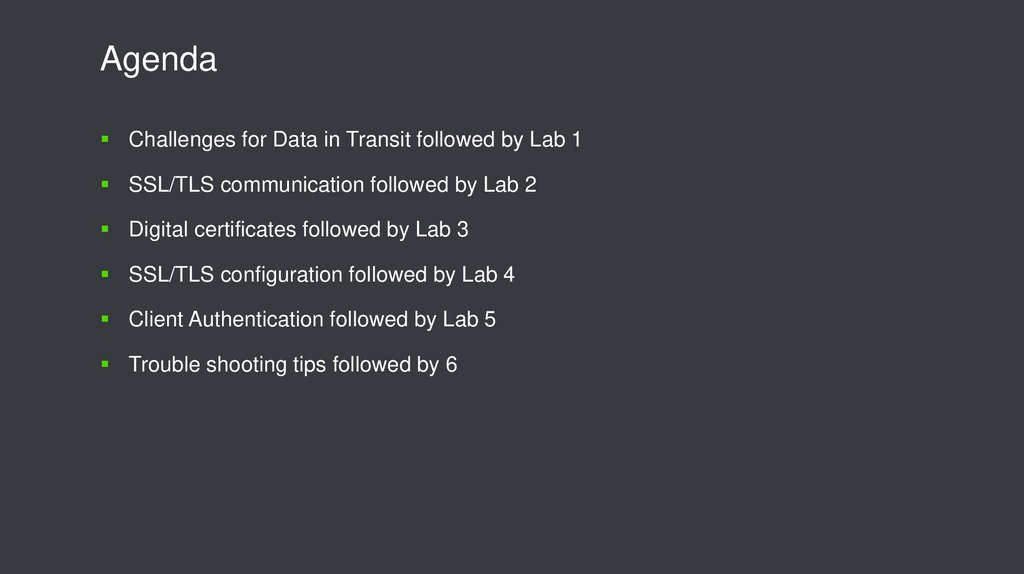1024x574 pixels.
Task: Click green bullet beside Challenges for Data line
Action: [104, 139]
